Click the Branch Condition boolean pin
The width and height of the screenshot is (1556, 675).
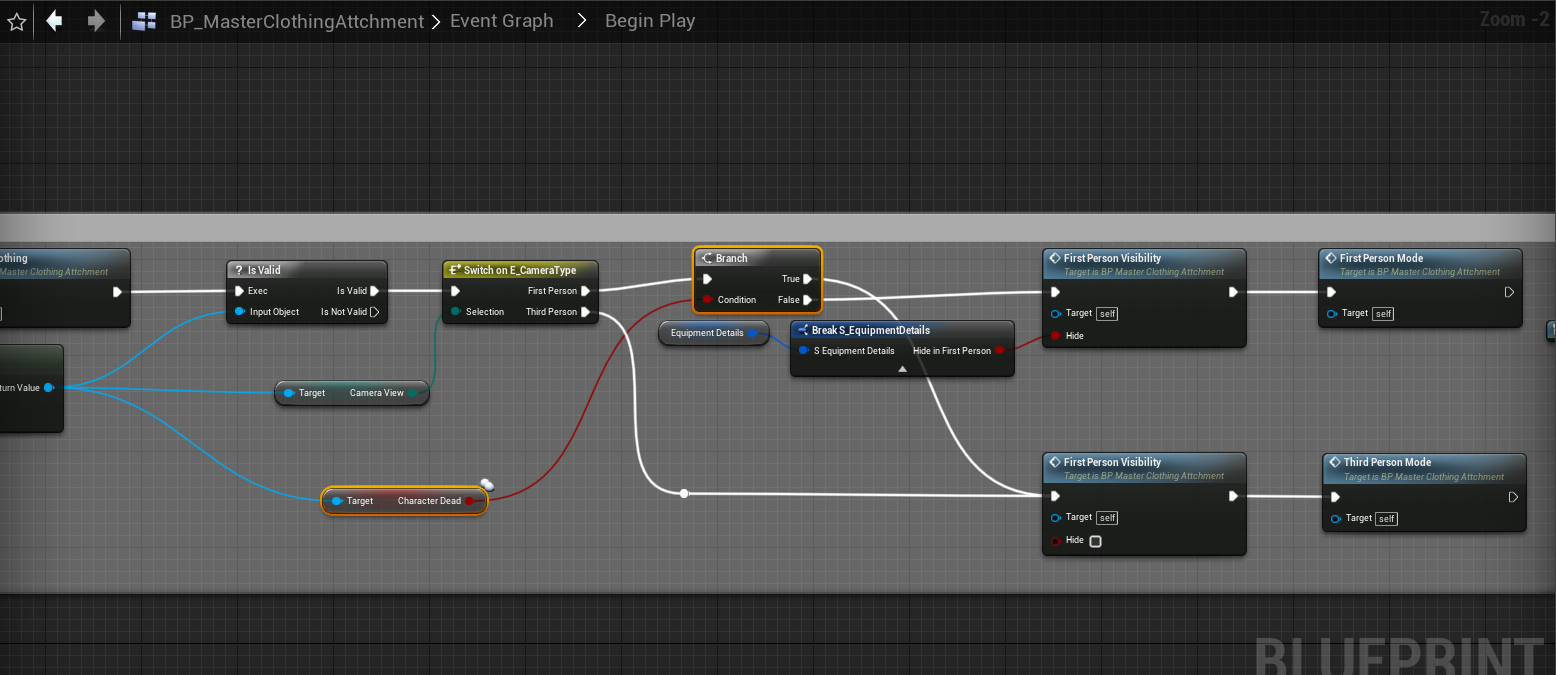(x=708, y=300)
